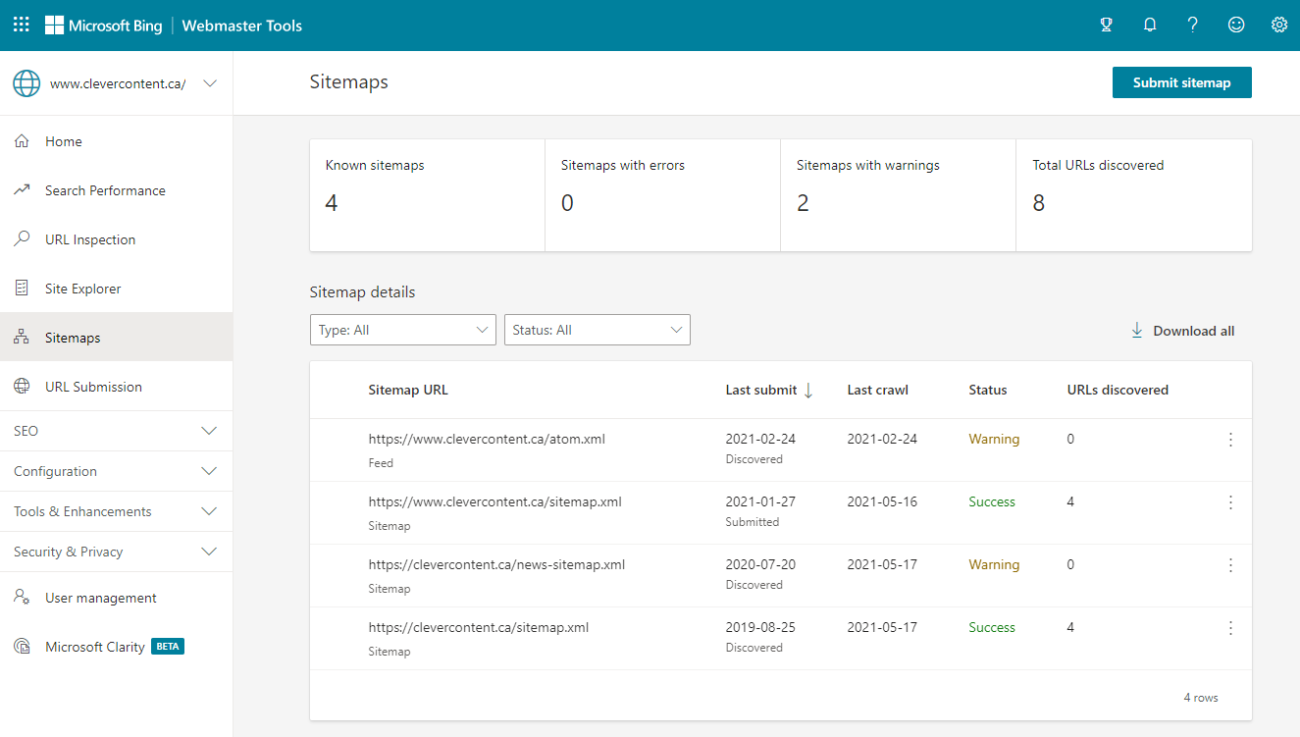Click the Total URLs discovered card

(x=1134, y=195)
